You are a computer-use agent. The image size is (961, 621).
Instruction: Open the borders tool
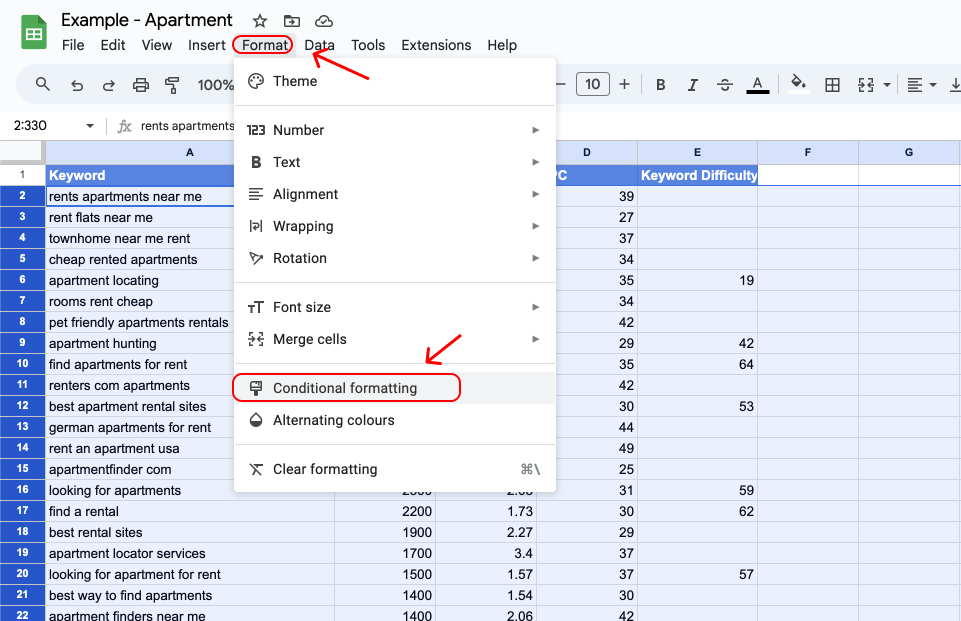tap(832, 84)
